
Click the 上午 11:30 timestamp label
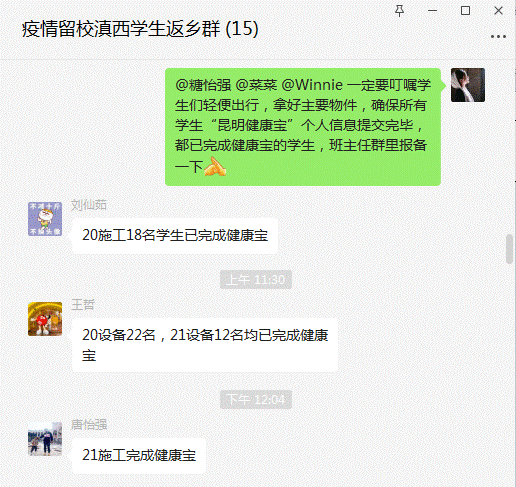(256, 279)
